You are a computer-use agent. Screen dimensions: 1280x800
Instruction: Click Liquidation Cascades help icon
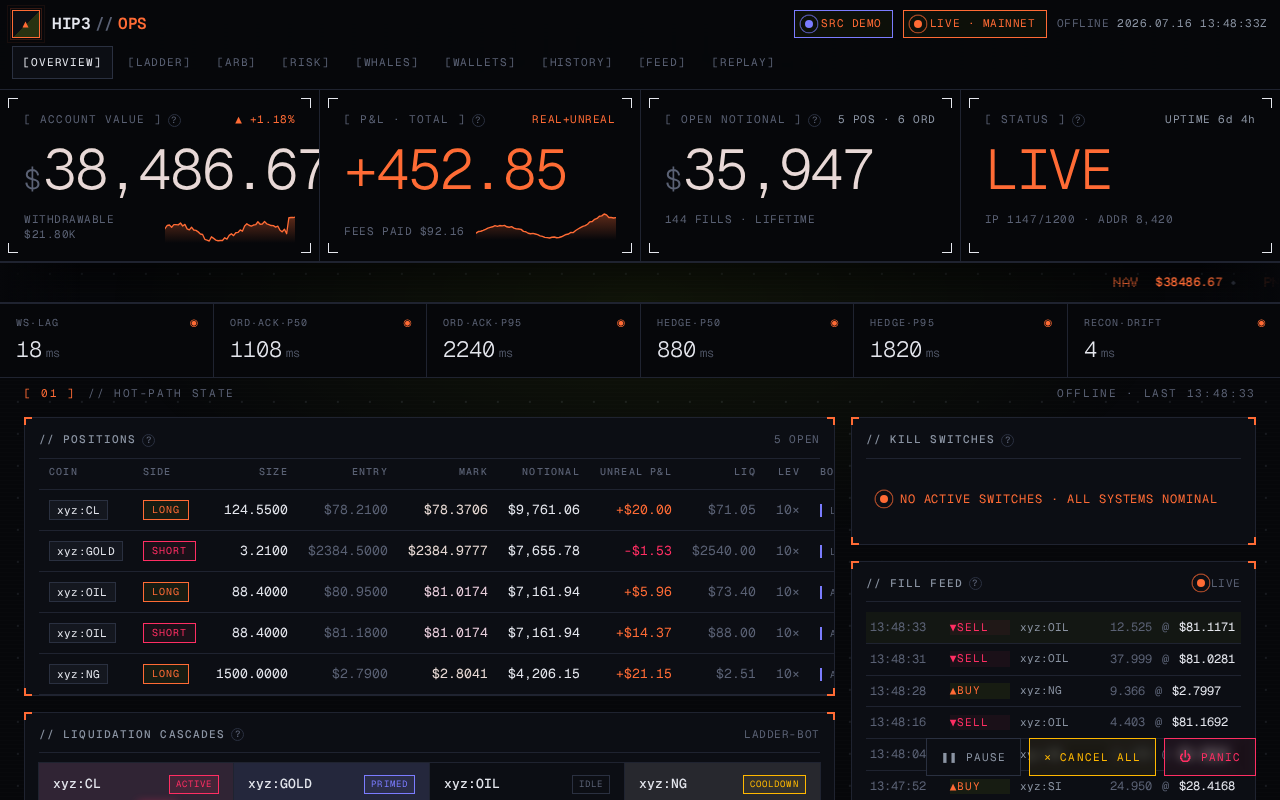click(237, 734)
